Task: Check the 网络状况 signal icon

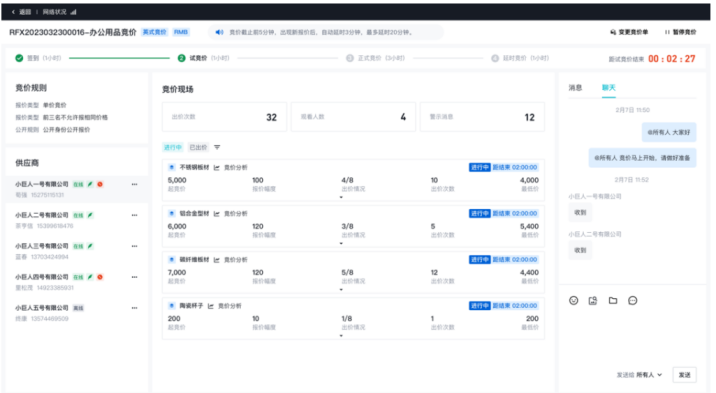Action: pos(73,12)
